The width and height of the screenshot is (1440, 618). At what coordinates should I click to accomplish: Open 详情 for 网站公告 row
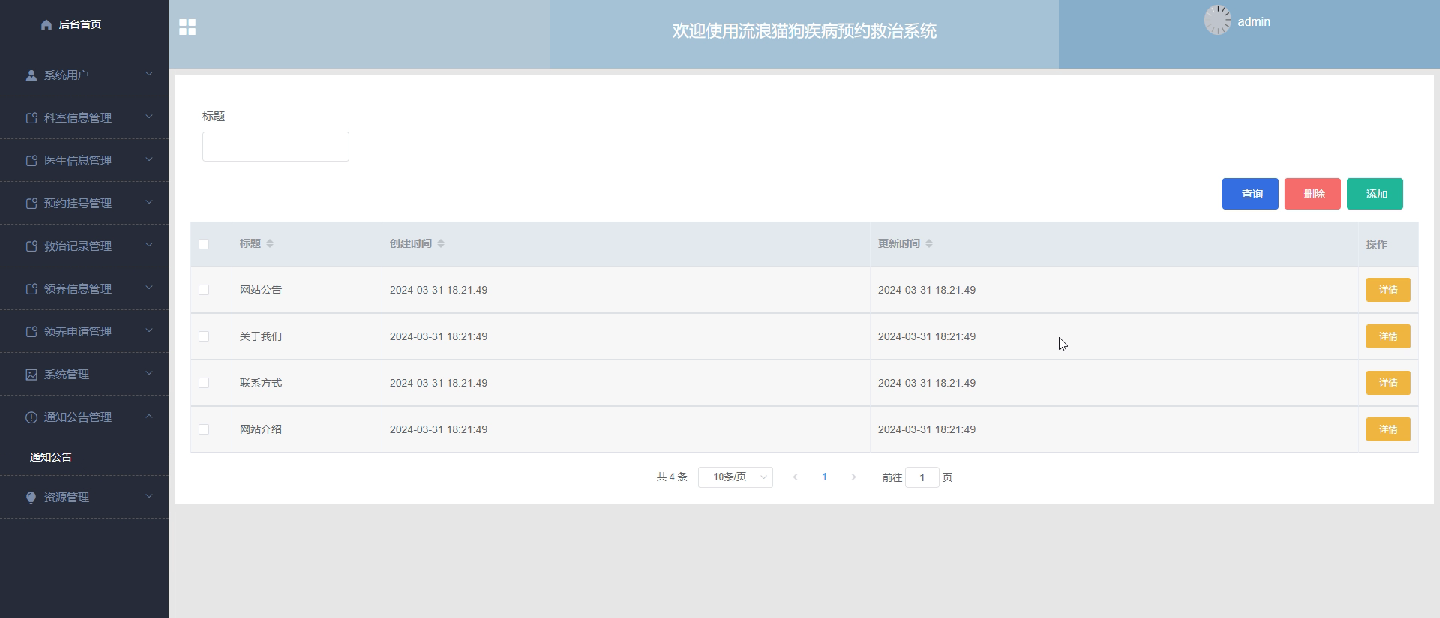pos(1388,290)
